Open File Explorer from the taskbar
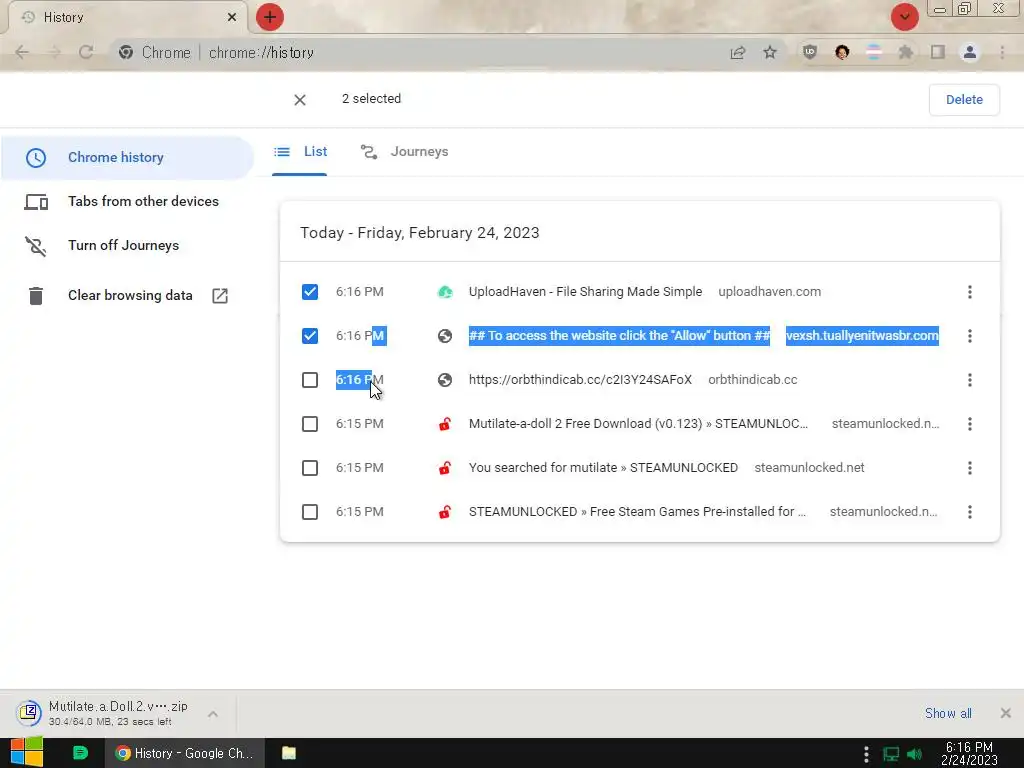1024x768 pixels. pos(289,753)
